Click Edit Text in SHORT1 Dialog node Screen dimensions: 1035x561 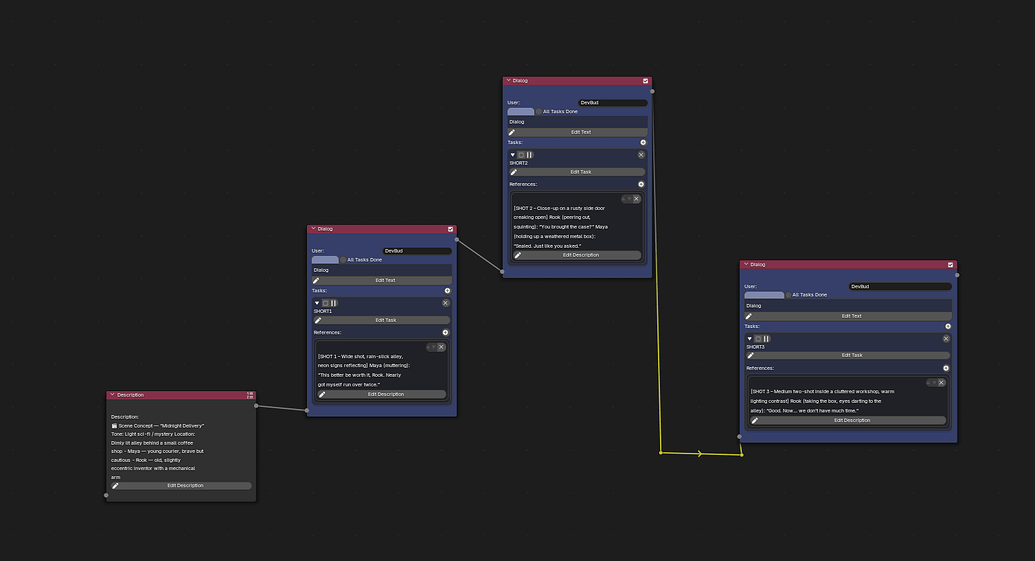coord(382,280)
